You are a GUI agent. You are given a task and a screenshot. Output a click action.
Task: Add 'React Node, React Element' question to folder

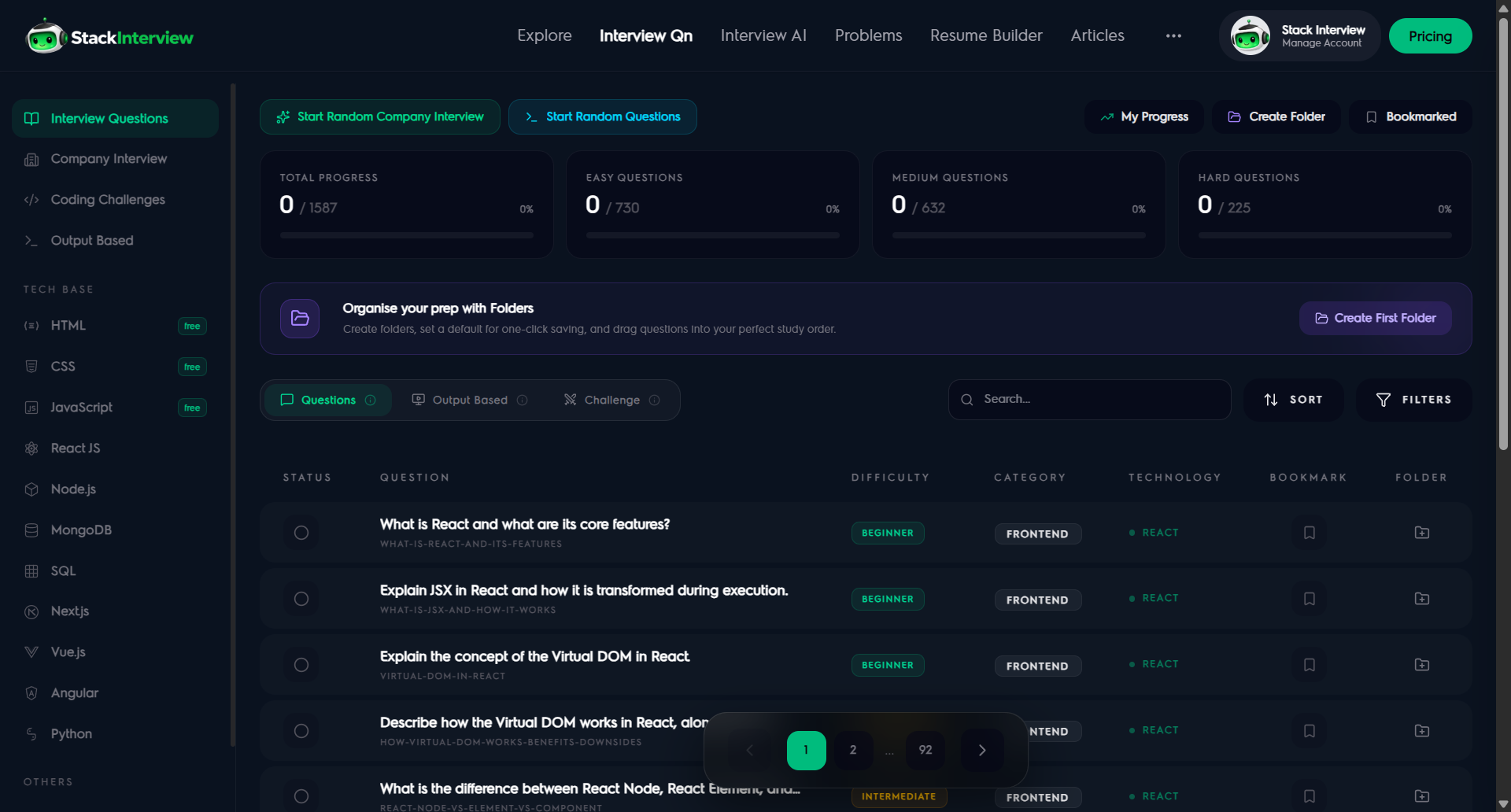point(1422,796)
